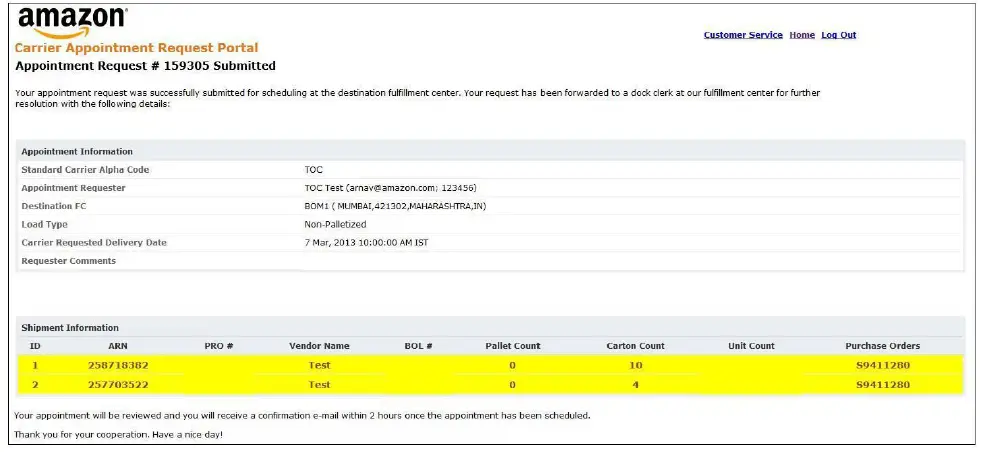Click the Carrier Requested Delivery Date label
This screenshot has width=983, height=452.
click(94, 243)
